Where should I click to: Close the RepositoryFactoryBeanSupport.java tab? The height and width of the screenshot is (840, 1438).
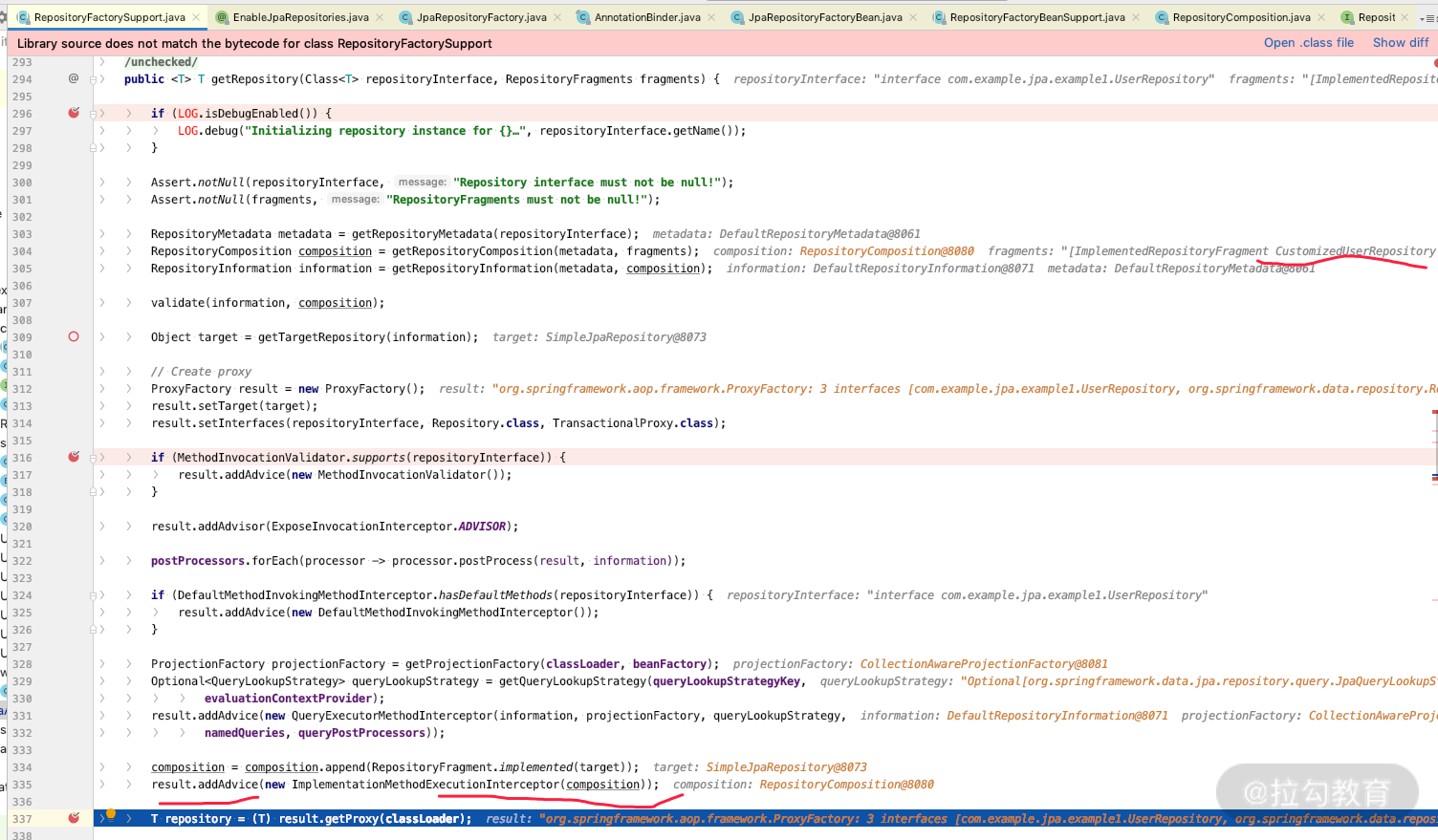tap(1136, 17)
